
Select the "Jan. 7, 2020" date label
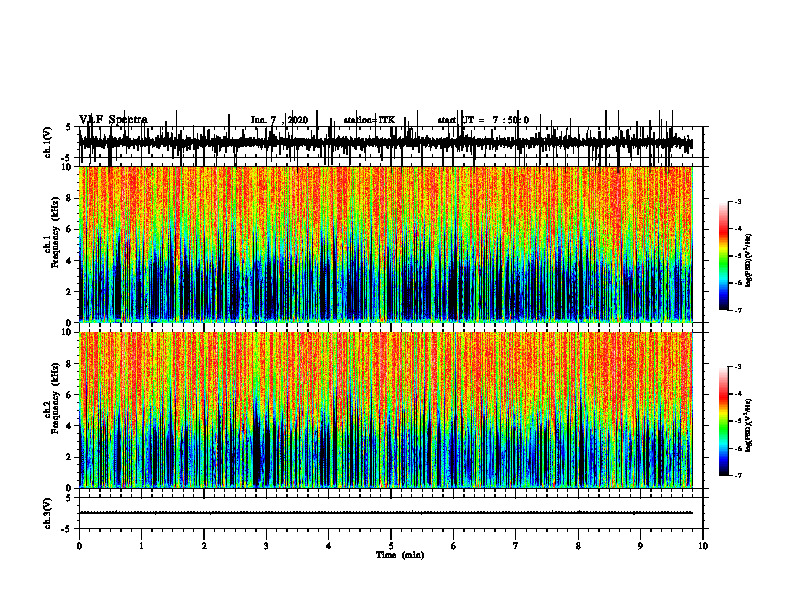pyautogui.click(x=279, y=120)
